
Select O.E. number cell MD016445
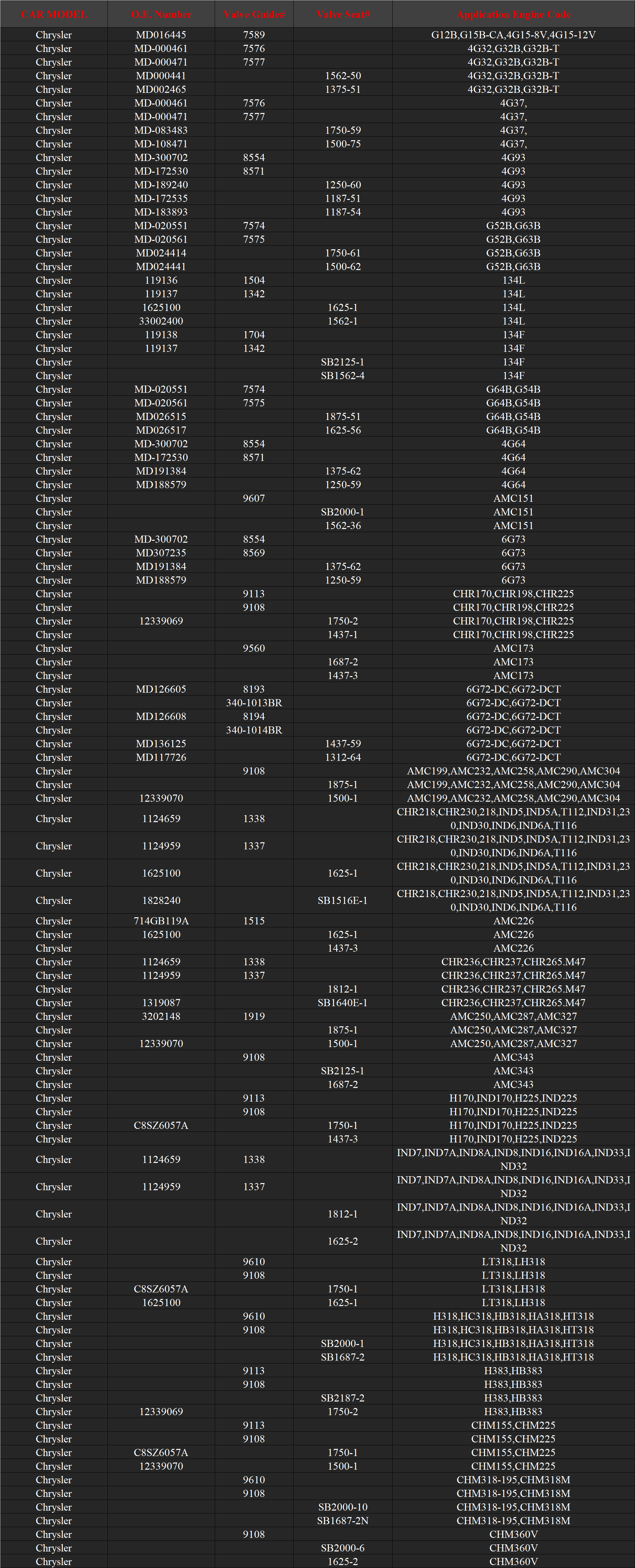pos(161,35)
